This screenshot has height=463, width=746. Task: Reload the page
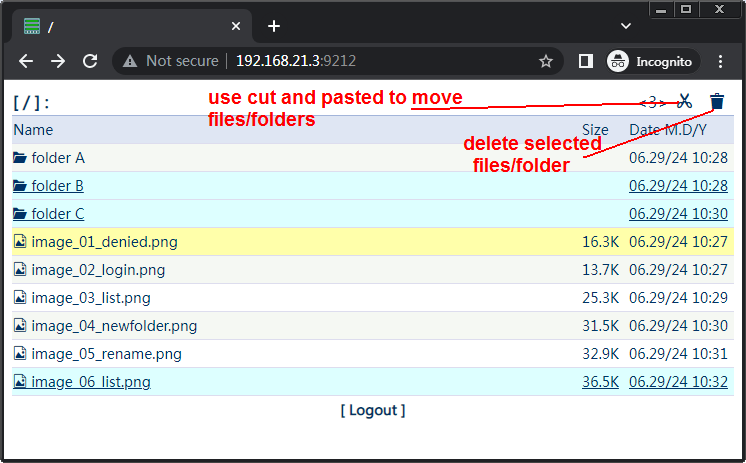click(x=90, y=61)
